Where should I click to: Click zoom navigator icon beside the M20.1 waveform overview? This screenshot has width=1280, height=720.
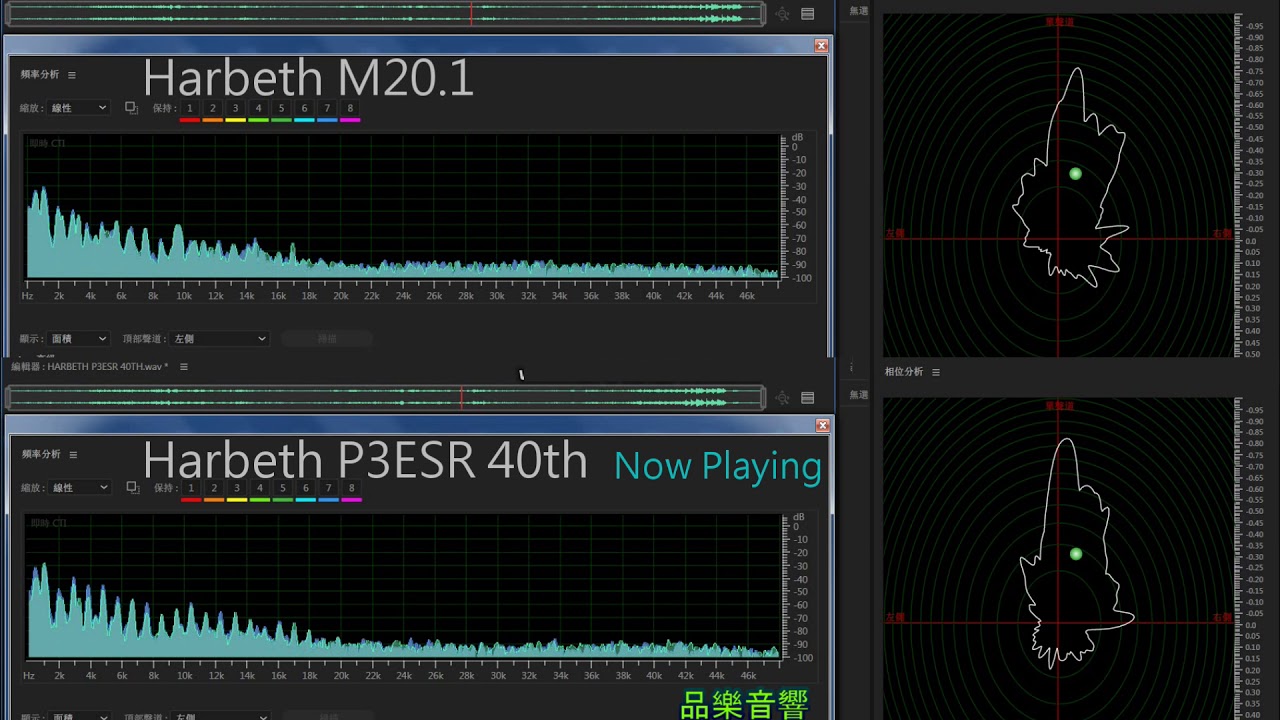click(783, 14)
